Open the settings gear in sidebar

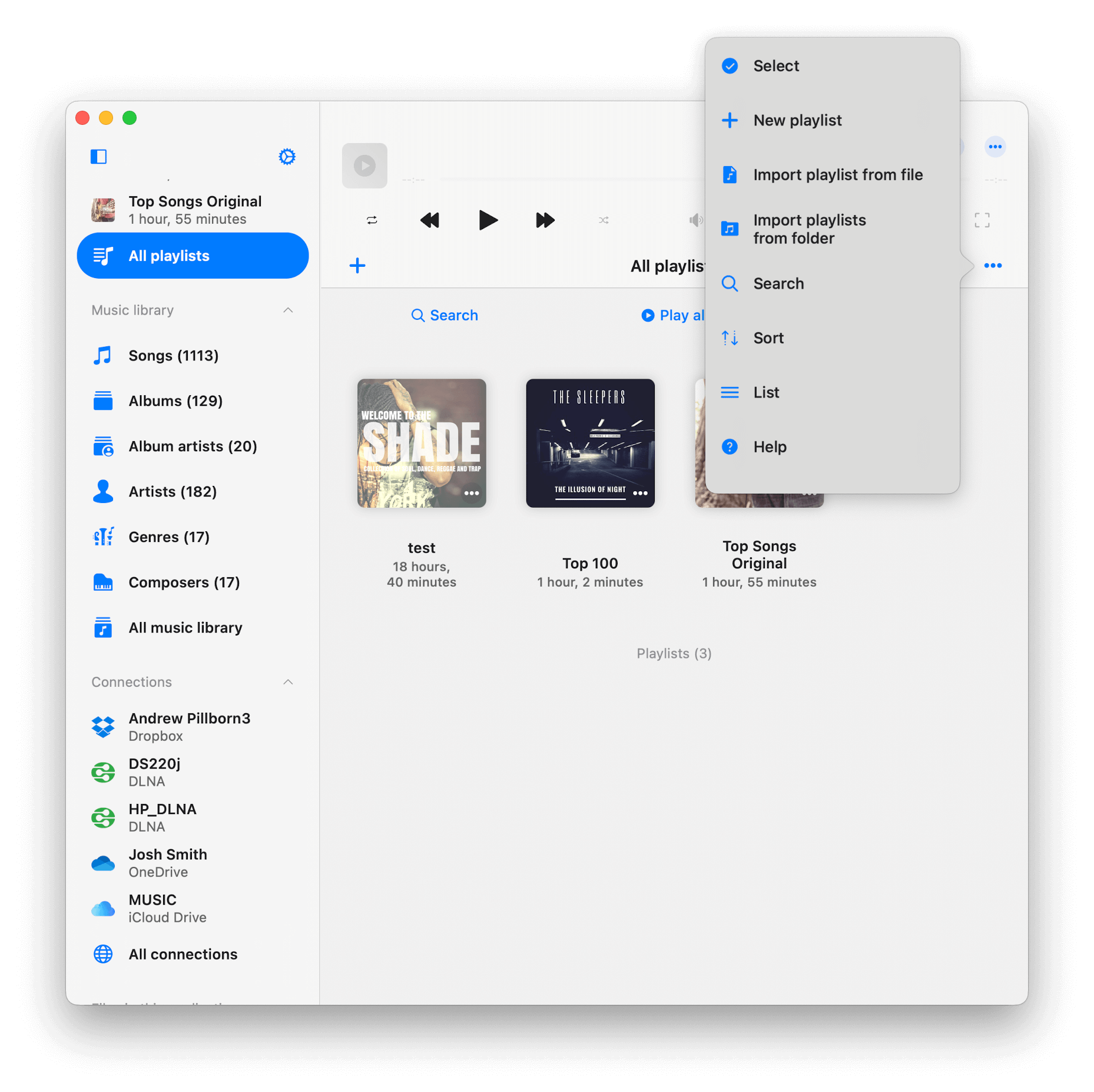click(x=287, y=157)
